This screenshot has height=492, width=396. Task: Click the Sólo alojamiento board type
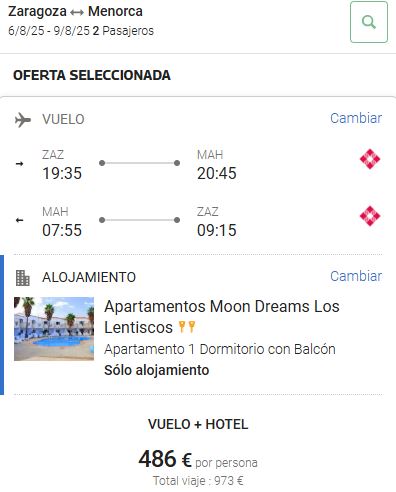[x=157, y=370]
